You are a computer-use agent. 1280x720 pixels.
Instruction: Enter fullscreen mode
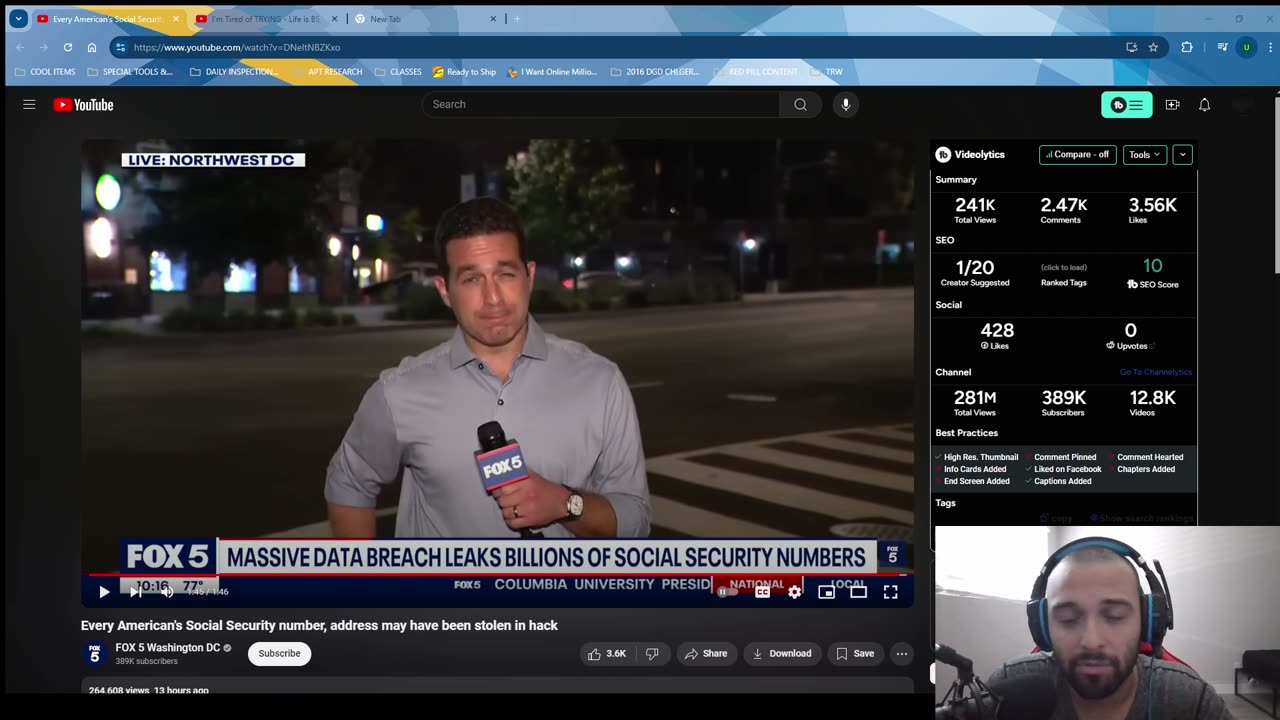point(890,592)
